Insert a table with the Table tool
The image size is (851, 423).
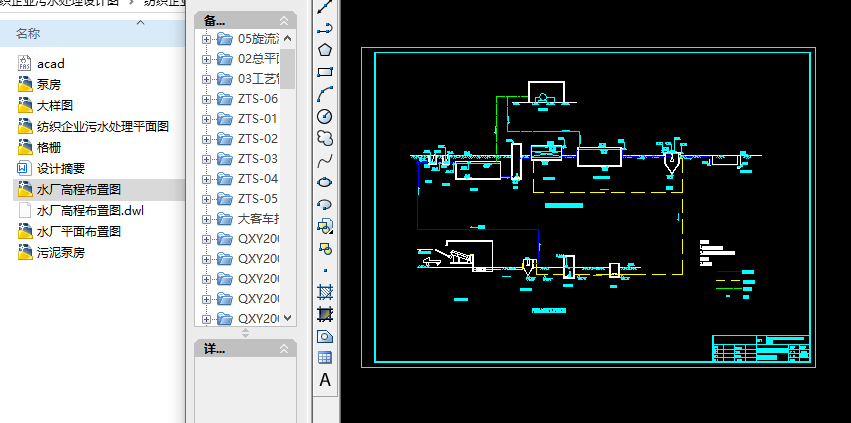coord(325,358)
